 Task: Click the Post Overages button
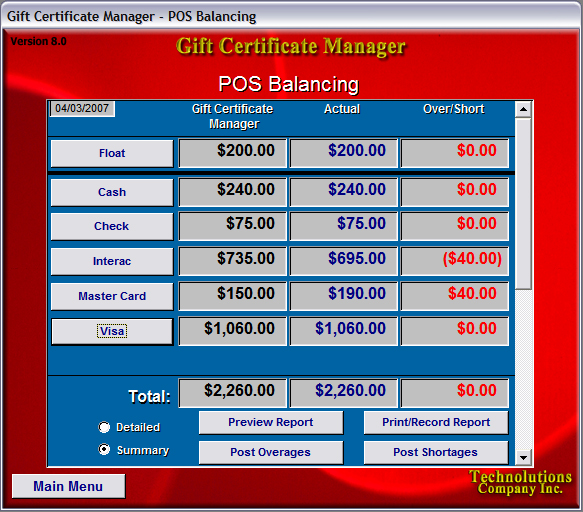271,452
